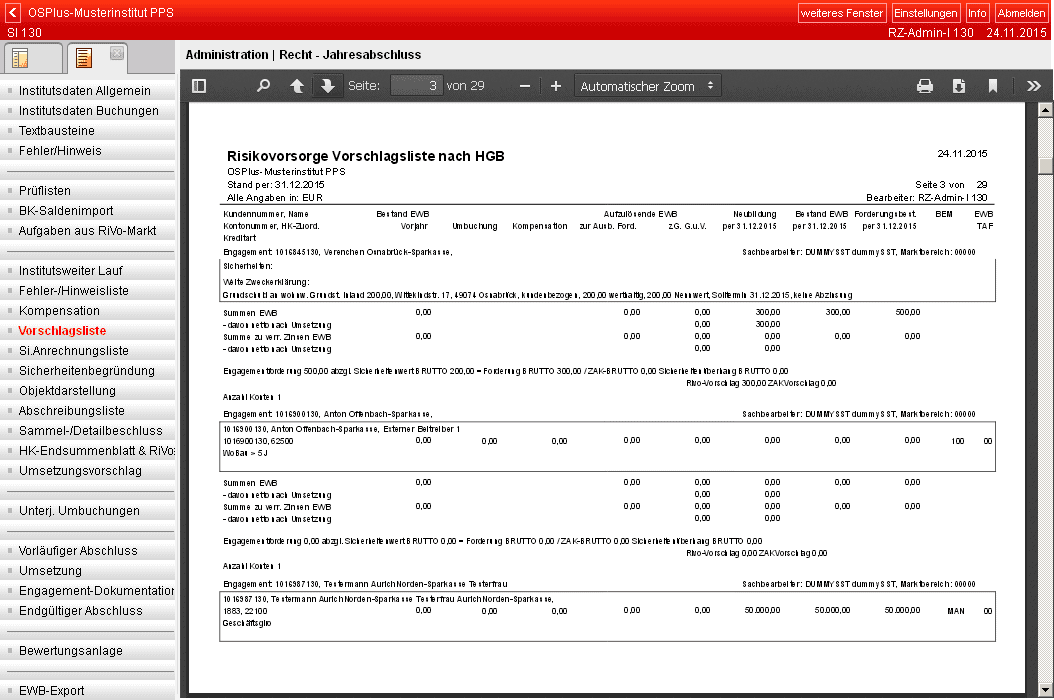
Task: Click the Info button
Action: coord(977,13)
